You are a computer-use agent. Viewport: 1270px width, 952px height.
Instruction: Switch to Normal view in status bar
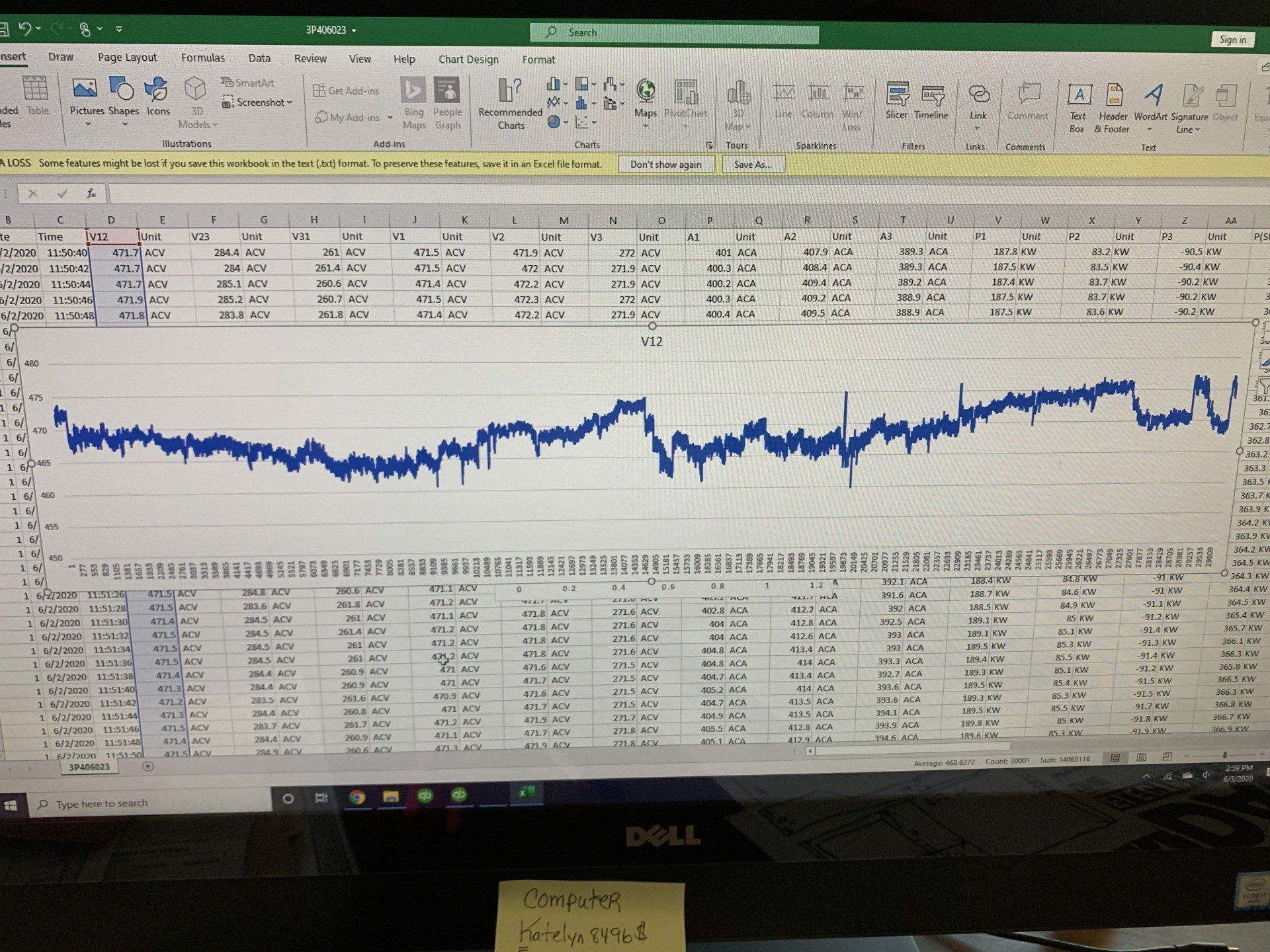(1115, 758)
